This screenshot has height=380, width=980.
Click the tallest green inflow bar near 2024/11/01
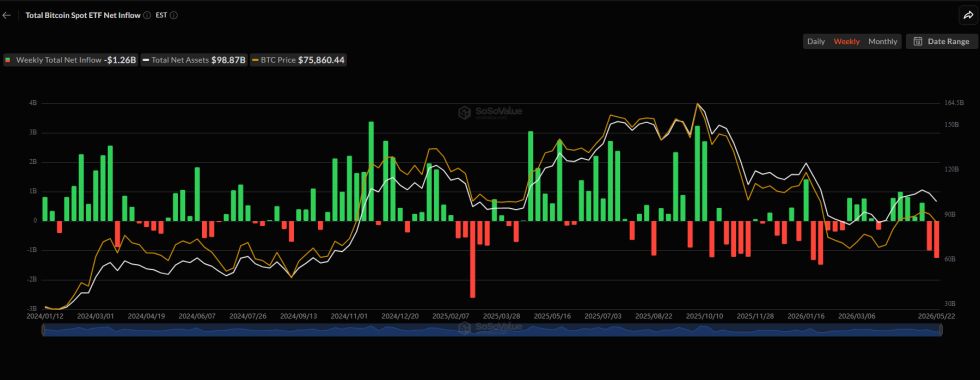click(x=371, y=171)
